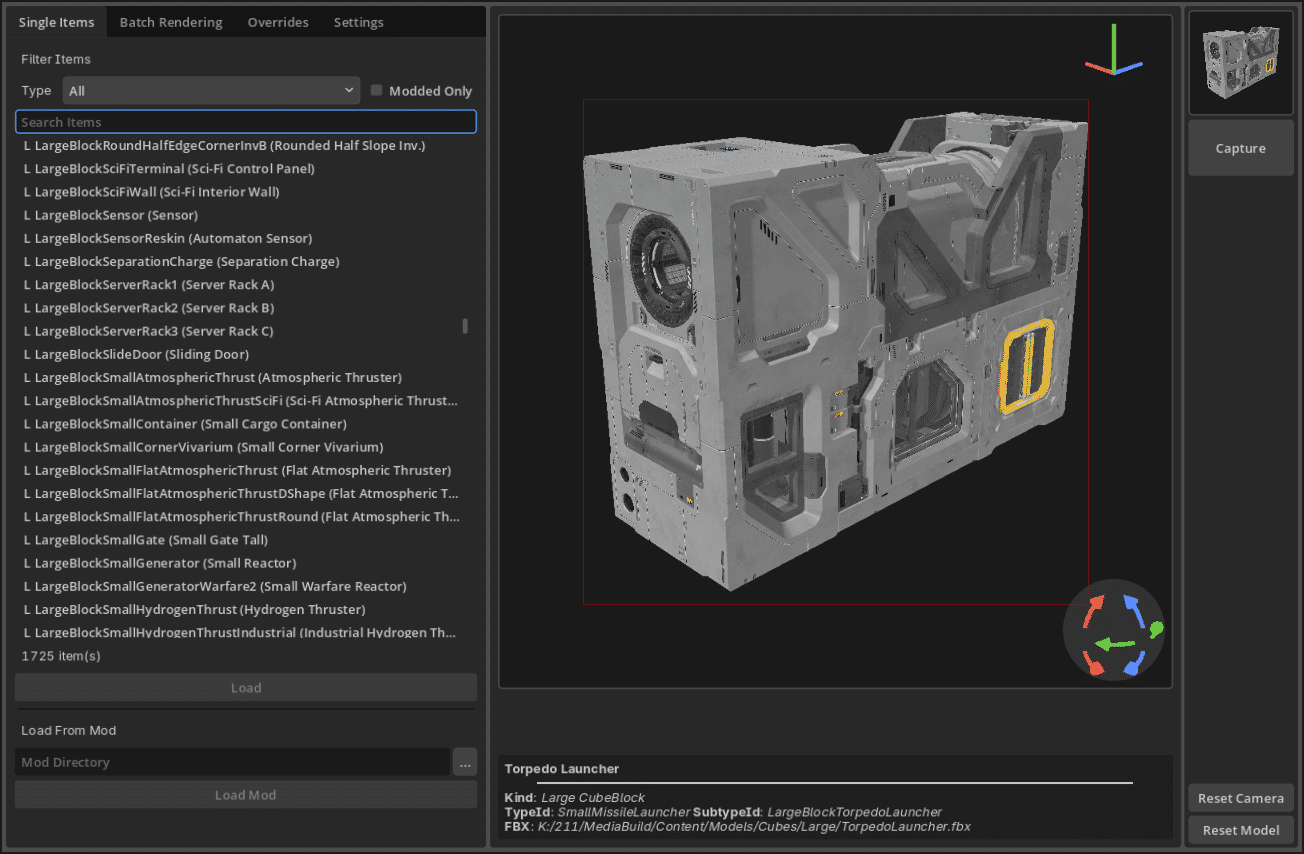Enable the Modded Only checkbox
Image resolution: width=1304 pixels, height=854 pixels.
(377, 90)
